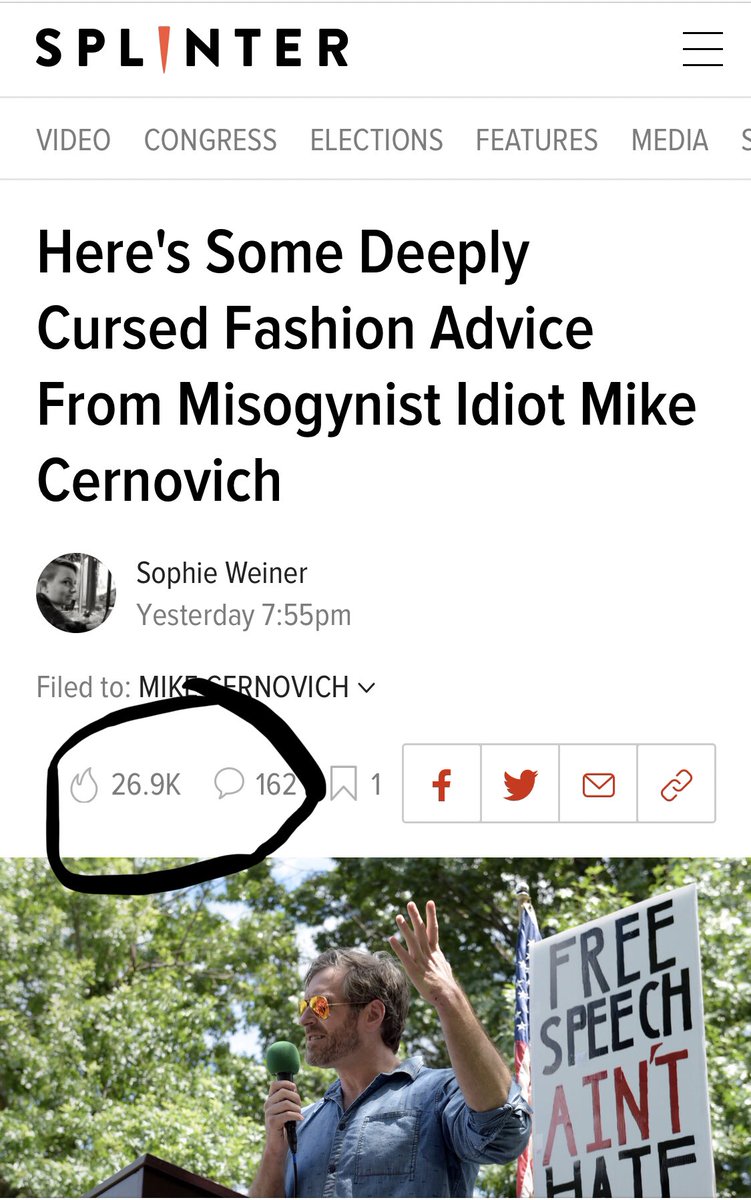Copy article link with chain icon
This screenshot has width=751, height=1200.
click(x=677, y=784)
